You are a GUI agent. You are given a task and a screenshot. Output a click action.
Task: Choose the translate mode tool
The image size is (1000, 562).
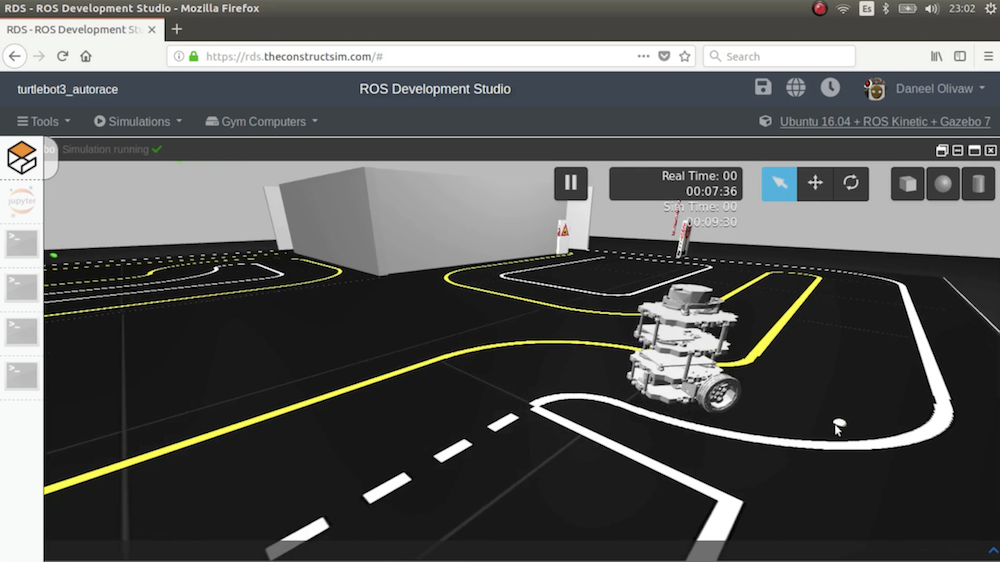pos(815,184)
